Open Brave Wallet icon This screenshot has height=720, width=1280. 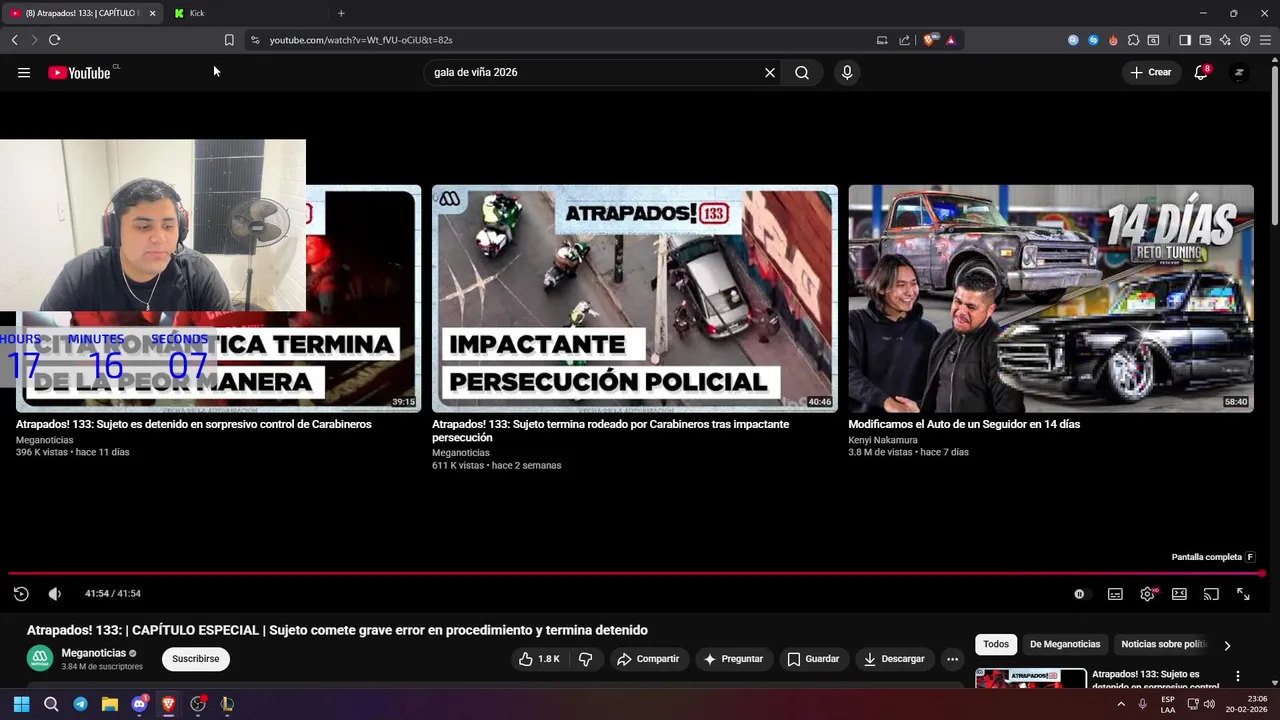1205,40
